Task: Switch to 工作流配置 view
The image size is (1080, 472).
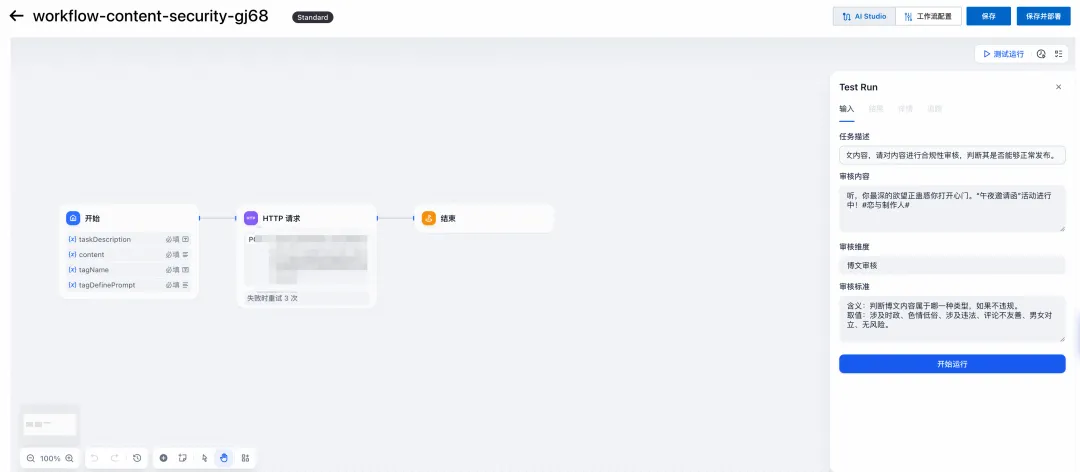Action: (x=928, y=16)
